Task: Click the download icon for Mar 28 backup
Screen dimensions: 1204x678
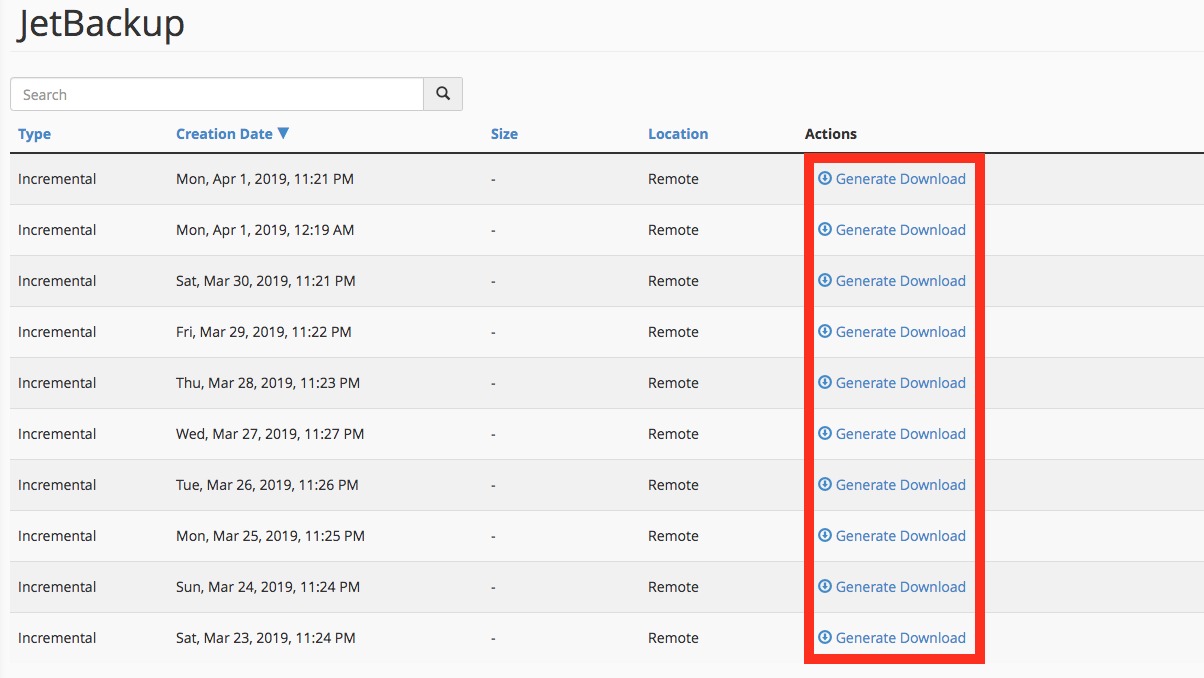Action: pos(825,382)
